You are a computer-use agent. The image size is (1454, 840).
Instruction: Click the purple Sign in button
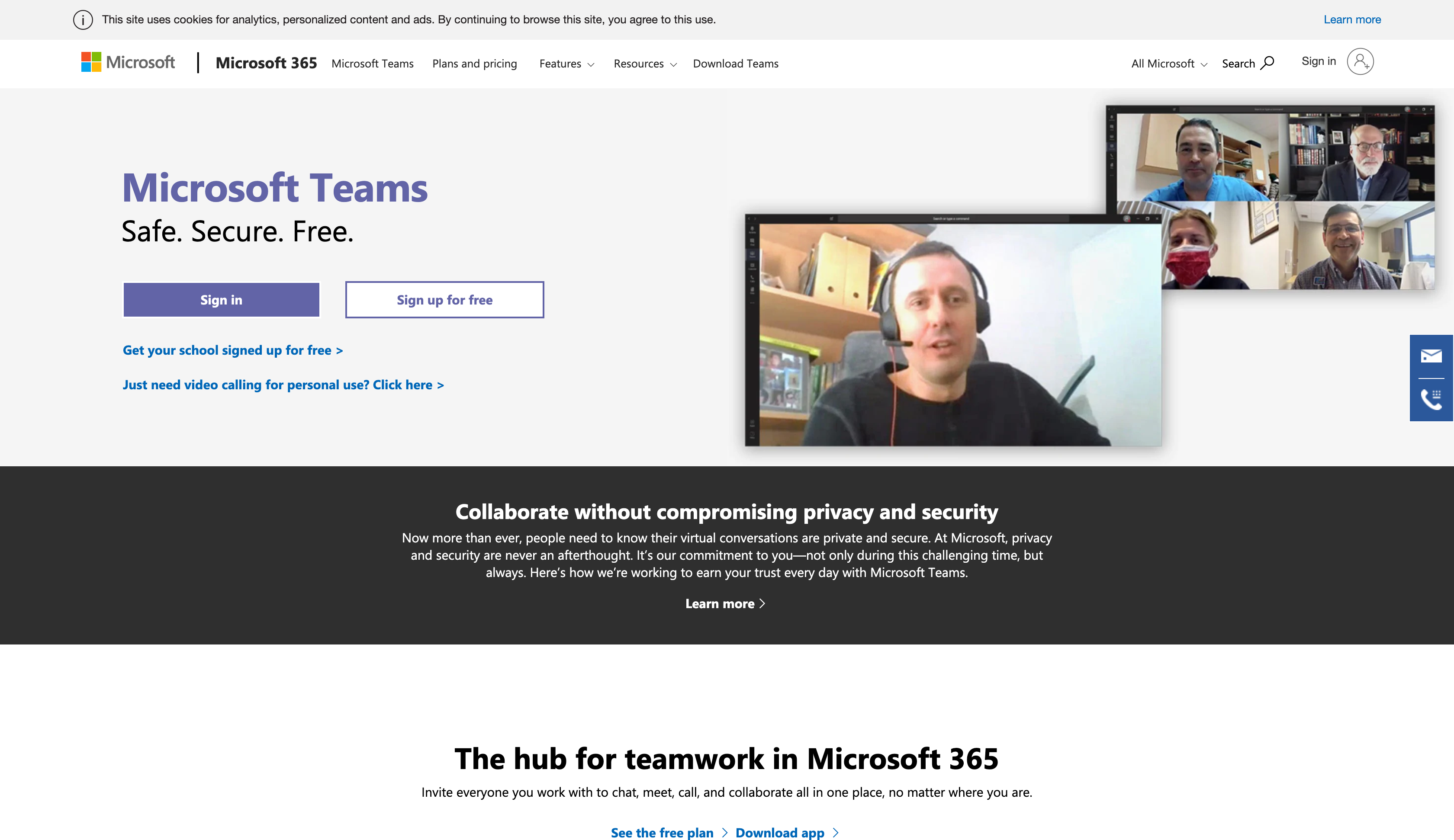point(221,299)
